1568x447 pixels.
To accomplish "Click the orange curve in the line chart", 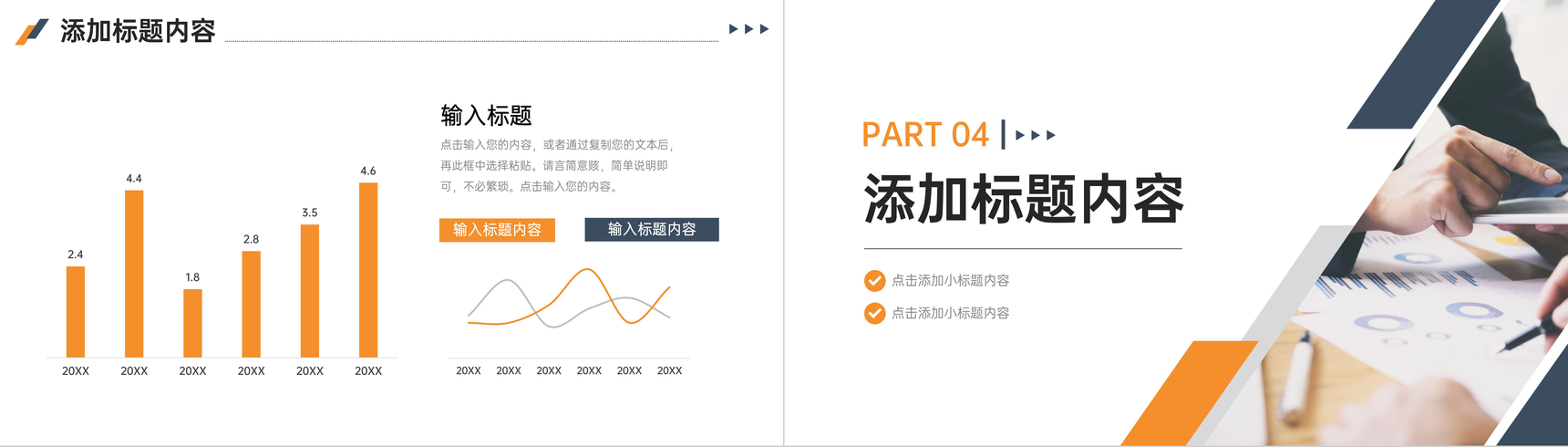I will pyautogui.click(x=589, y=270).
